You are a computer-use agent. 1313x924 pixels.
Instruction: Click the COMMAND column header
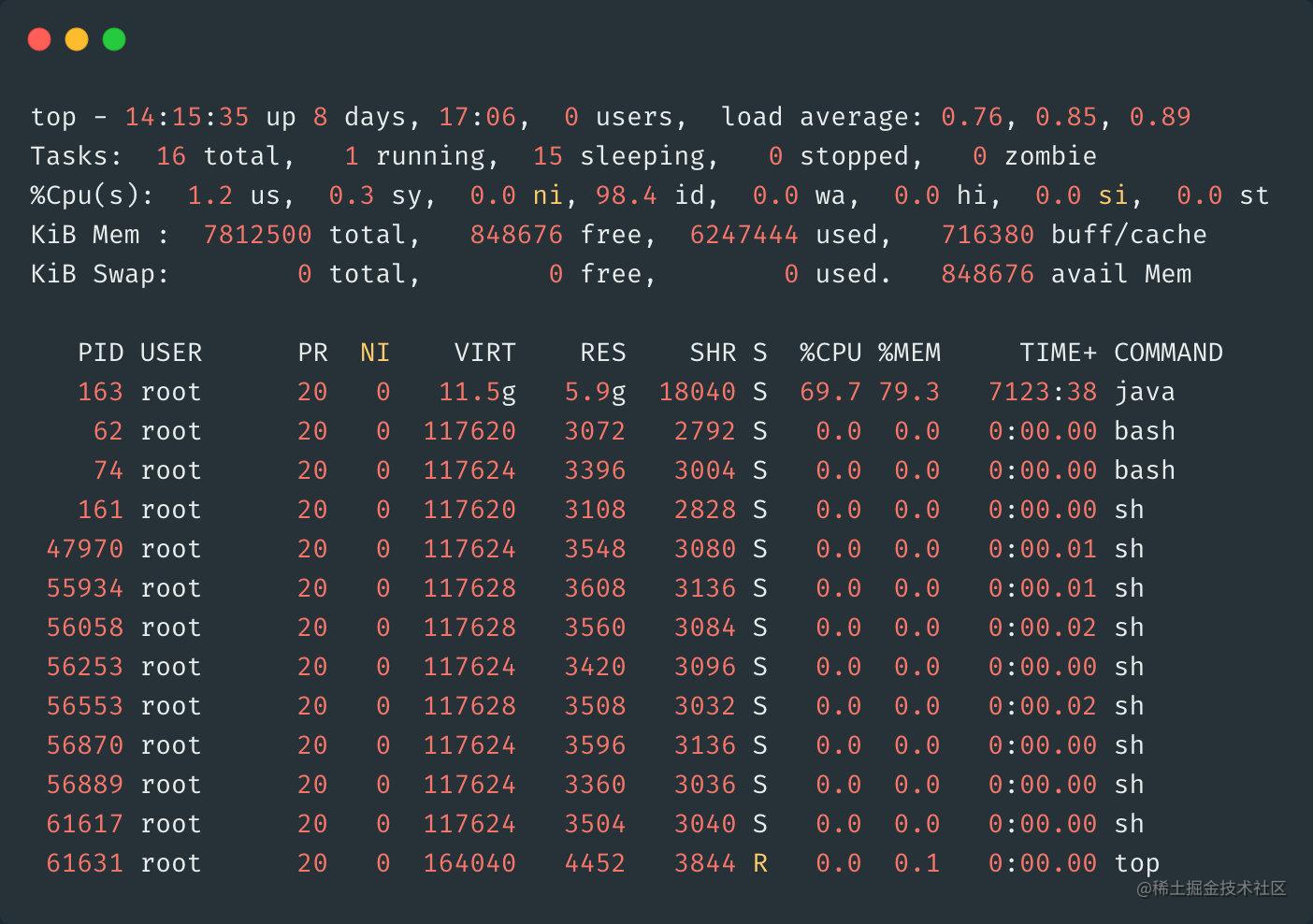coord(1168,353)
